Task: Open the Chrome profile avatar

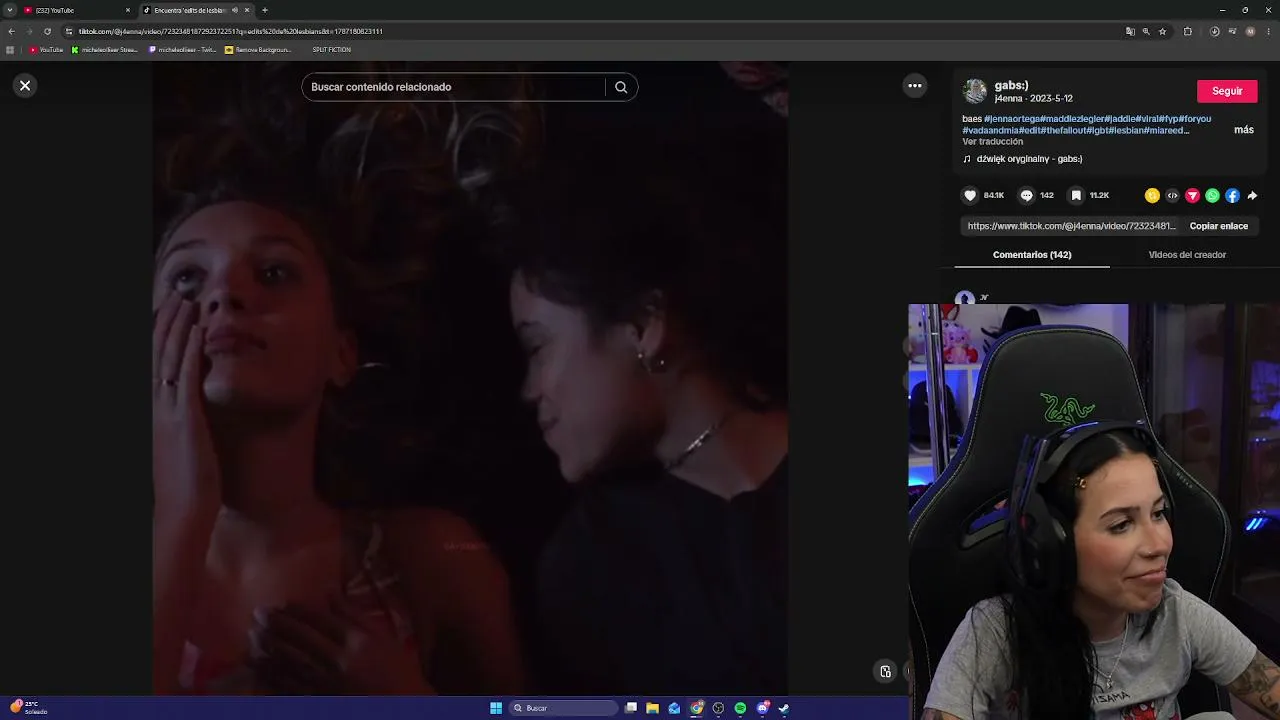Action: [x=1250, y=31]
